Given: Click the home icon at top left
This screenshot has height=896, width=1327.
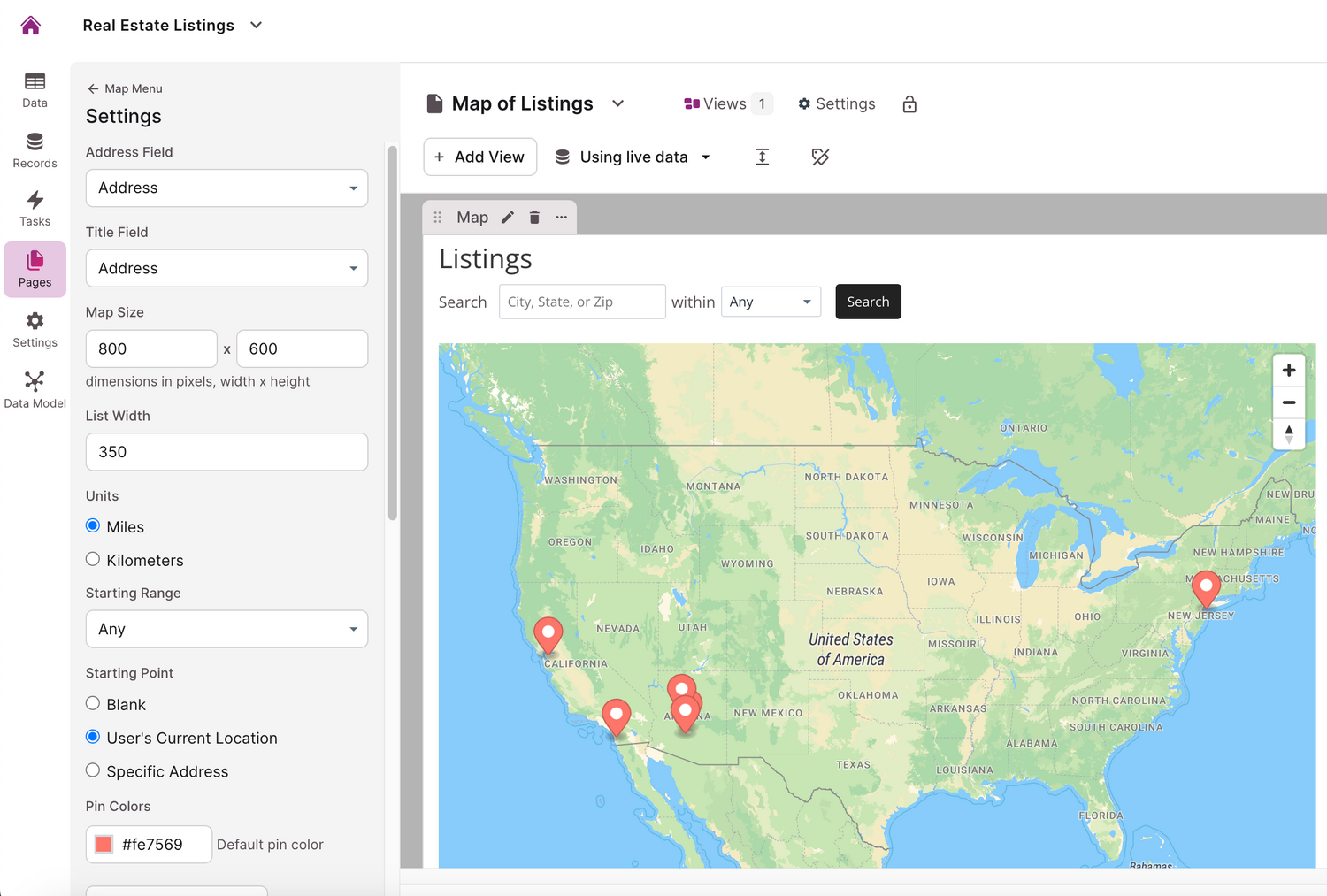Looking at the screenshot, I should click(x=30, y=25).
